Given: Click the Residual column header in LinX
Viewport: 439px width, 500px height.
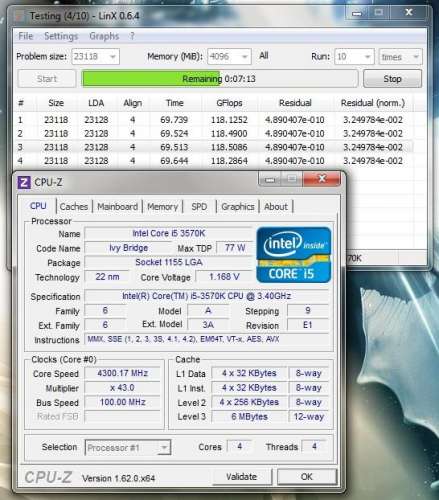Looking at the screenshot, I should click(295, 103).
